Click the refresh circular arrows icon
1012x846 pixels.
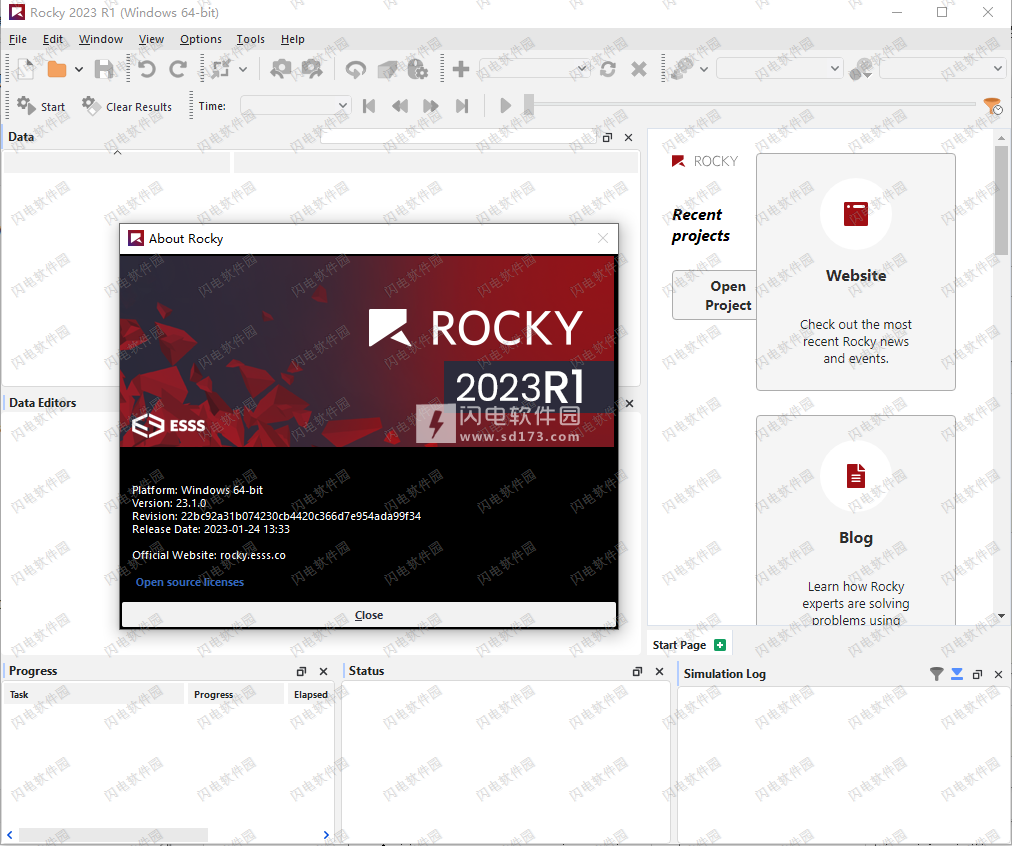pos(608,68)
